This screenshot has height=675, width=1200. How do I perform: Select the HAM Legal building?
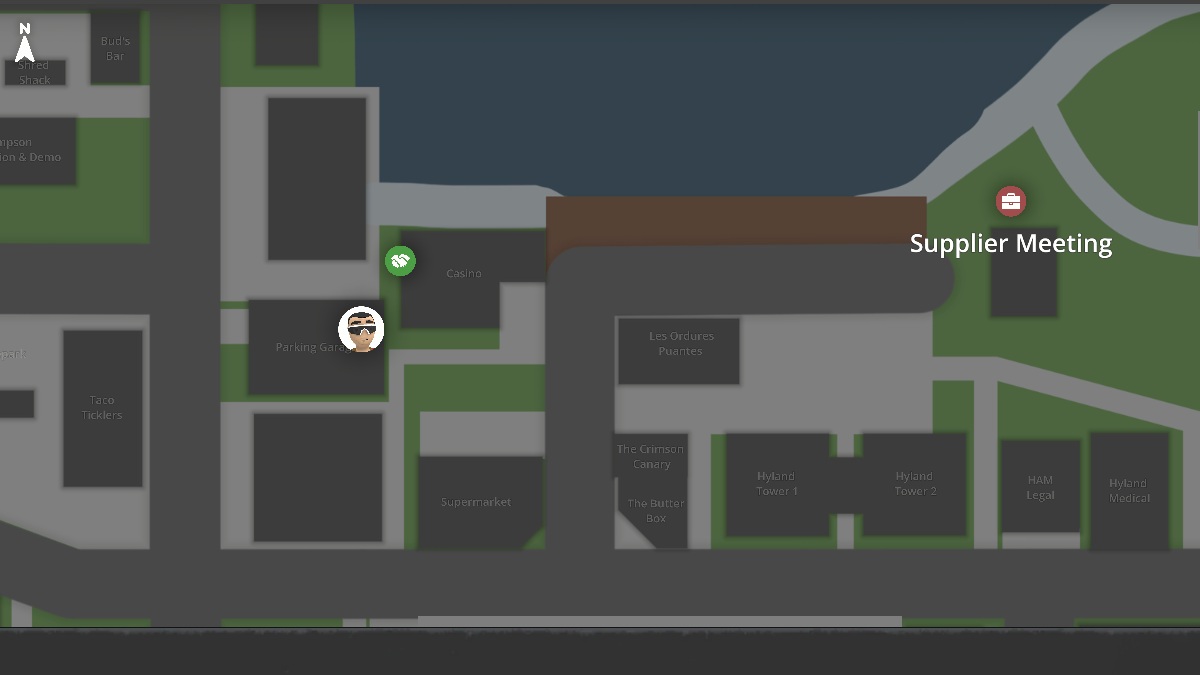[x=1039, y=489]
